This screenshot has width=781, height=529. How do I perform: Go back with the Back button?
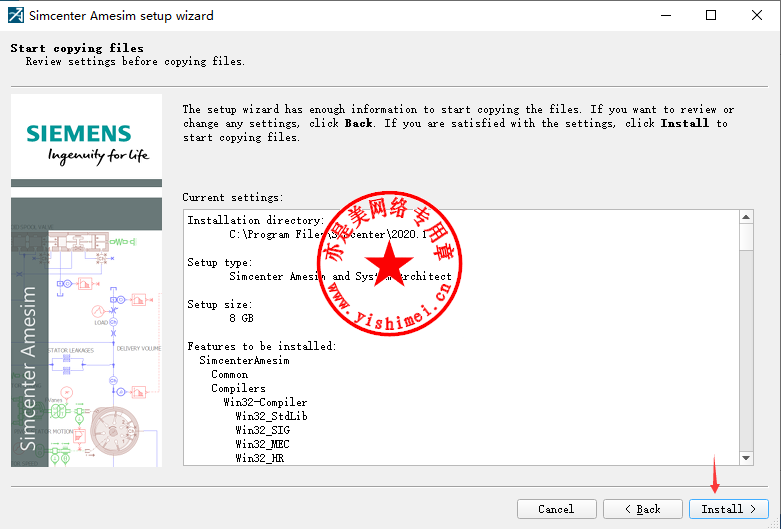coord(643,509)
